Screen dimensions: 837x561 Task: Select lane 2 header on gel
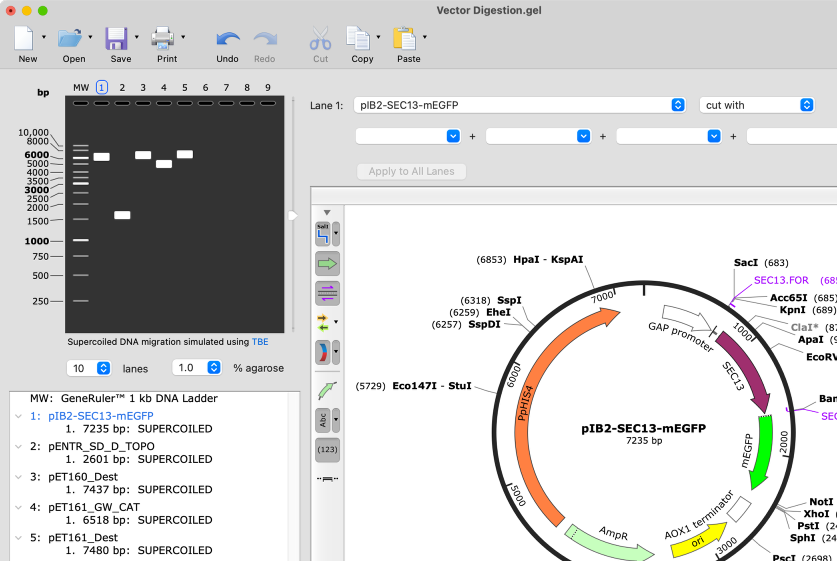click(x=122, y=88)
